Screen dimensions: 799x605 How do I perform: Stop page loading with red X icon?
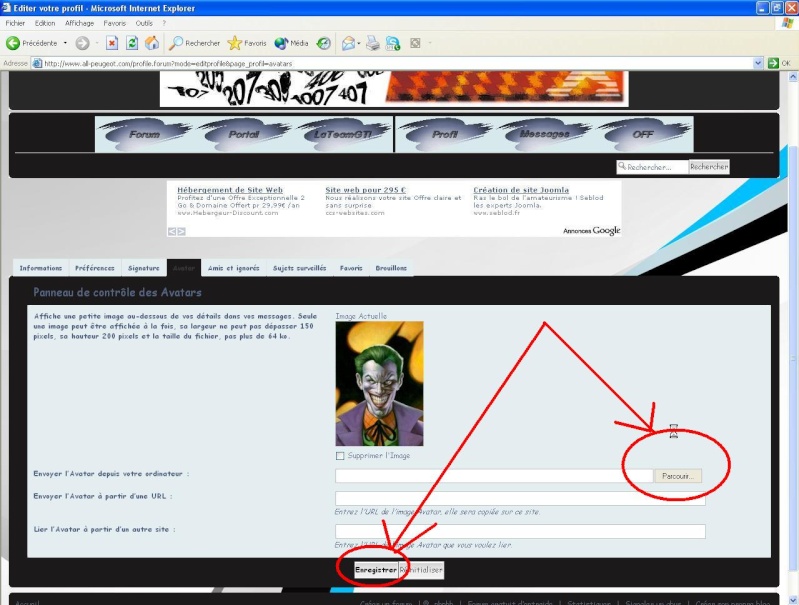[112, 43]
